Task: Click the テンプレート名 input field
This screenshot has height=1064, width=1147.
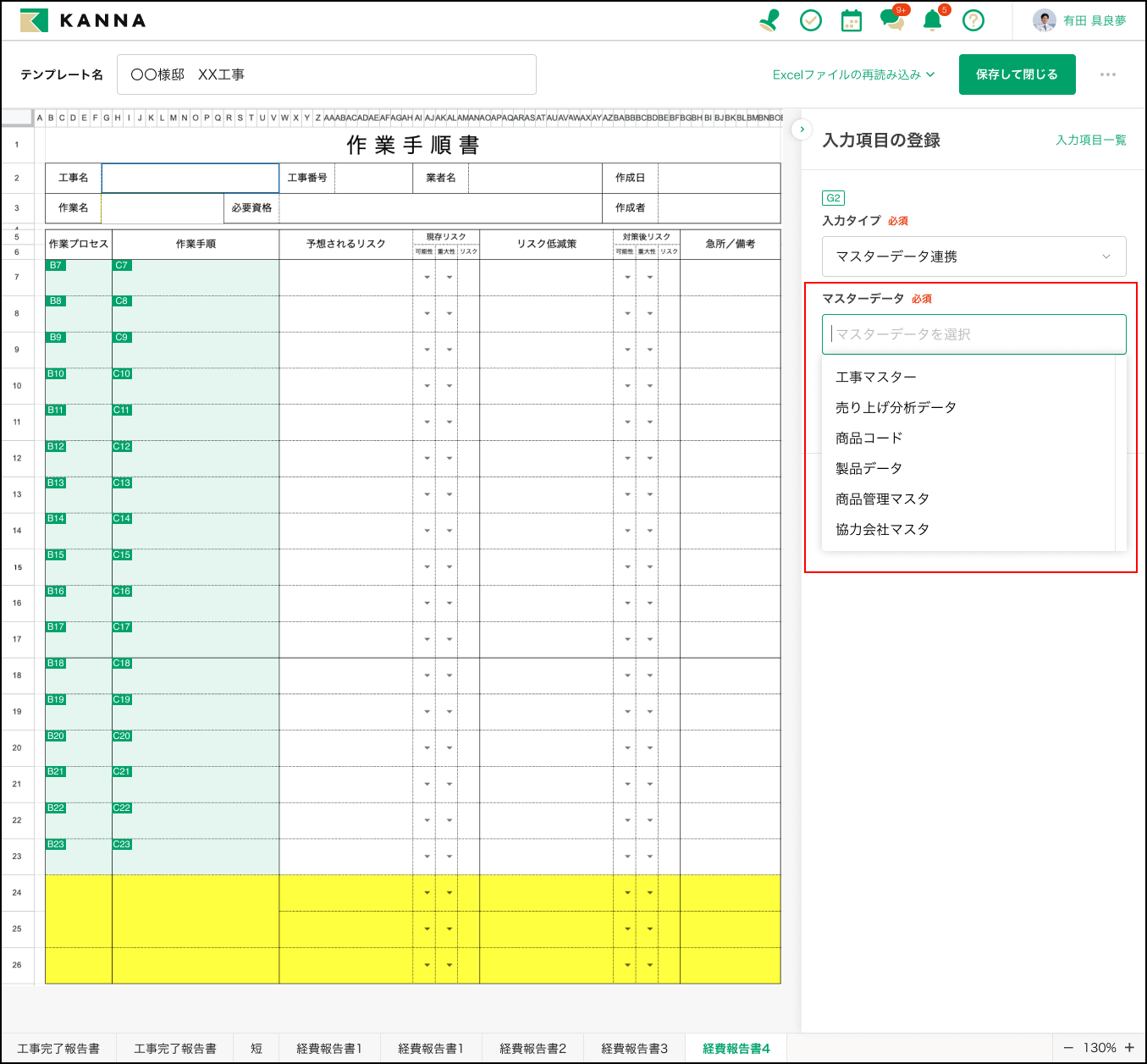Action: click(x=326, y=74)
